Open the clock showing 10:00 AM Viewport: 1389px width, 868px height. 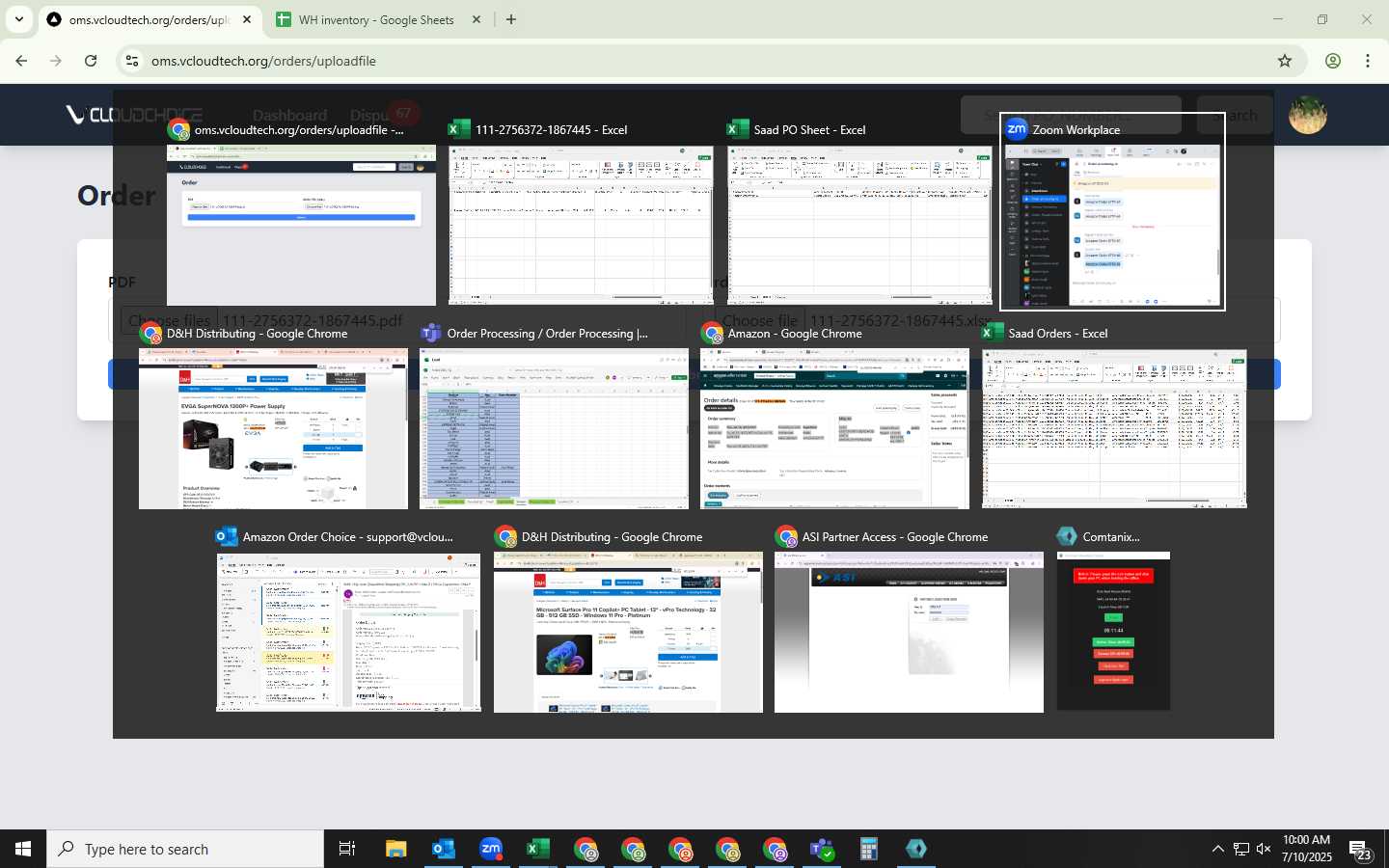point(1307,849)
